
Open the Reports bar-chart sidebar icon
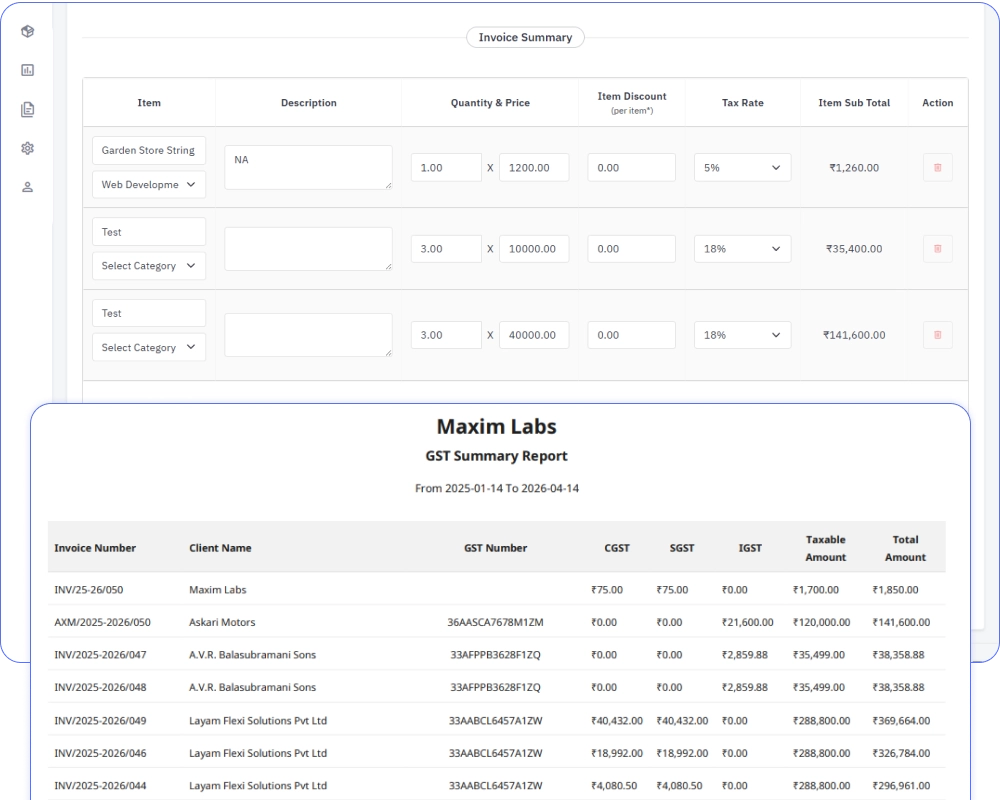pyautogui.click(x=27, y=70)
